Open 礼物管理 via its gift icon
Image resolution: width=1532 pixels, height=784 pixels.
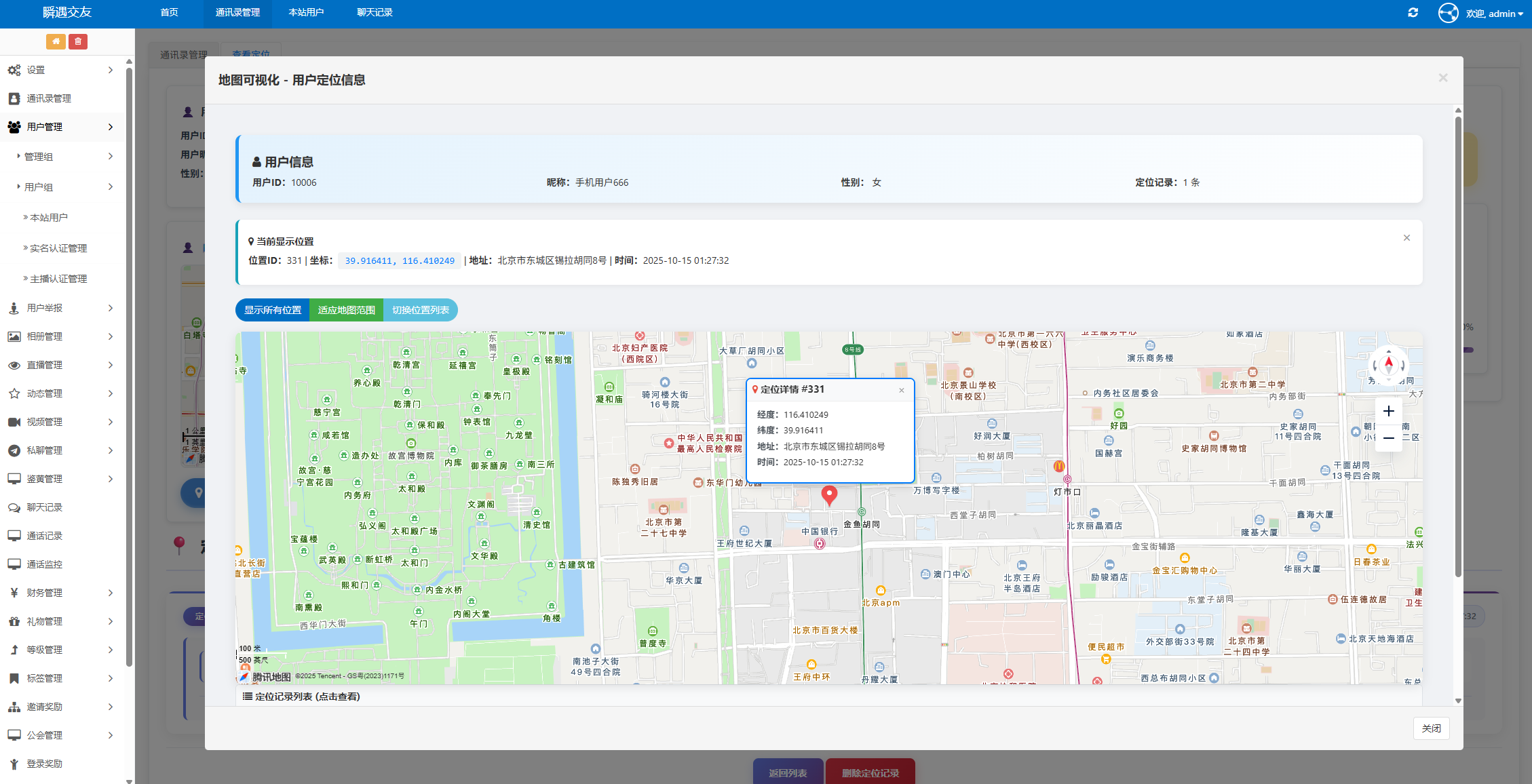(15, 621)
